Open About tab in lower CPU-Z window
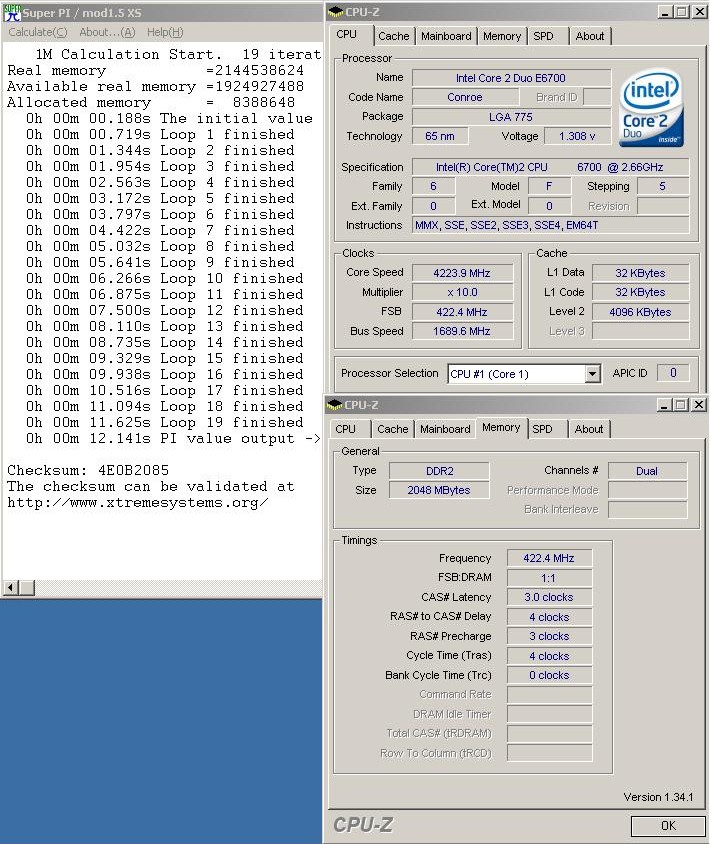710x844 pixels. [x=588, y=429]
